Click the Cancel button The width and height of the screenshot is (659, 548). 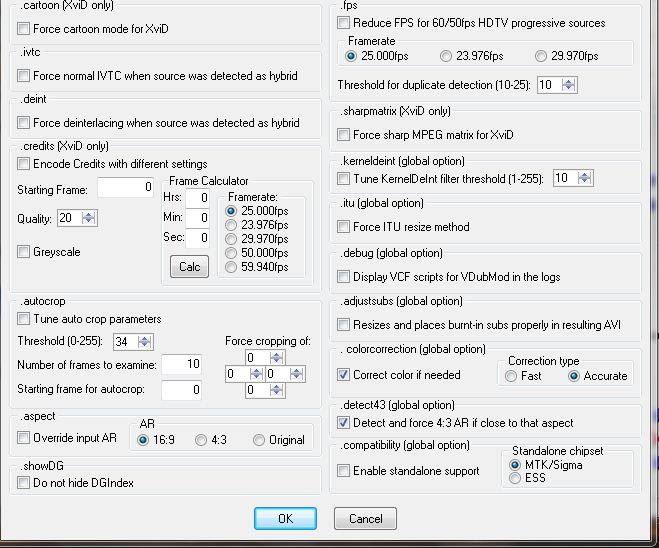click(x=365, y=518)
